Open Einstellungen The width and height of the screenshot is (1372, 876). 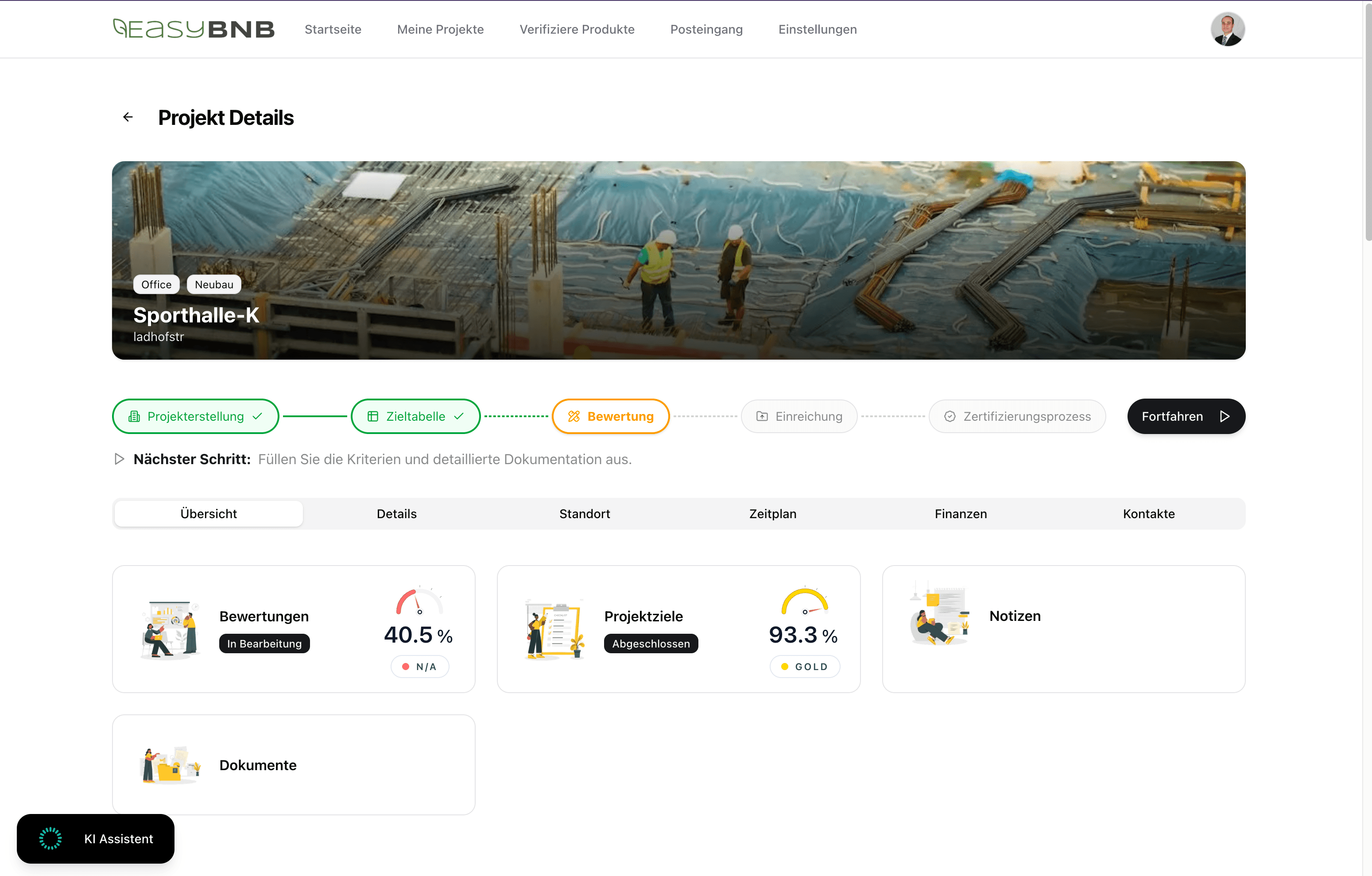point(818,29)
